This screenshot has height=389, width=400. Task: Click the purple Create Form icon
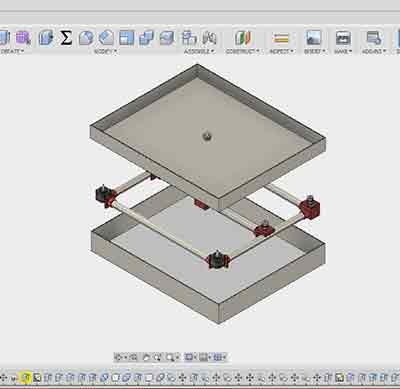point(23,38)
